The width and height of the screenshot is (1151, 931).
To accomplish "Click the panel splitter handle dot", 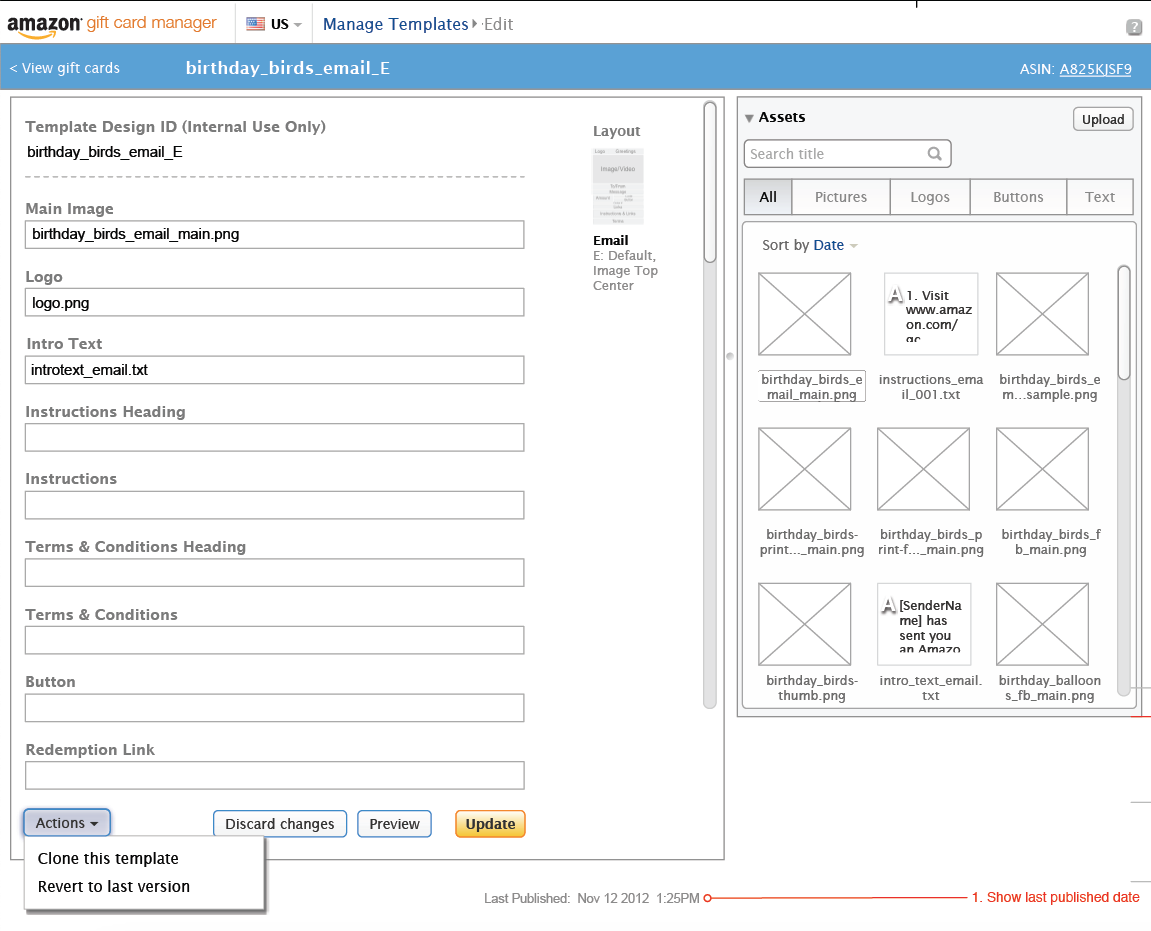I will point(730,356).
